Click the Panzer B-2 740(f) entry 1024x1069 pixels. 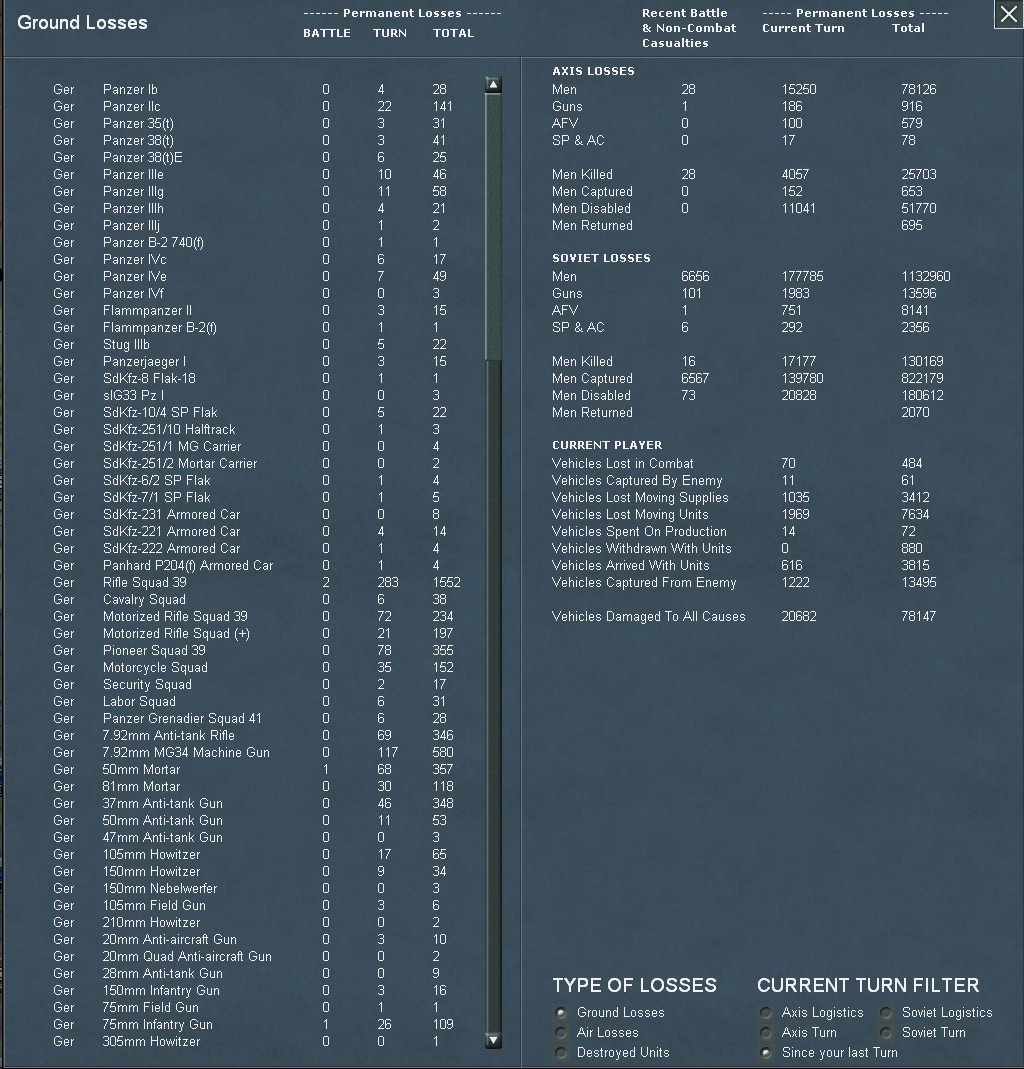pyautogui.click(x=153, y=243)
